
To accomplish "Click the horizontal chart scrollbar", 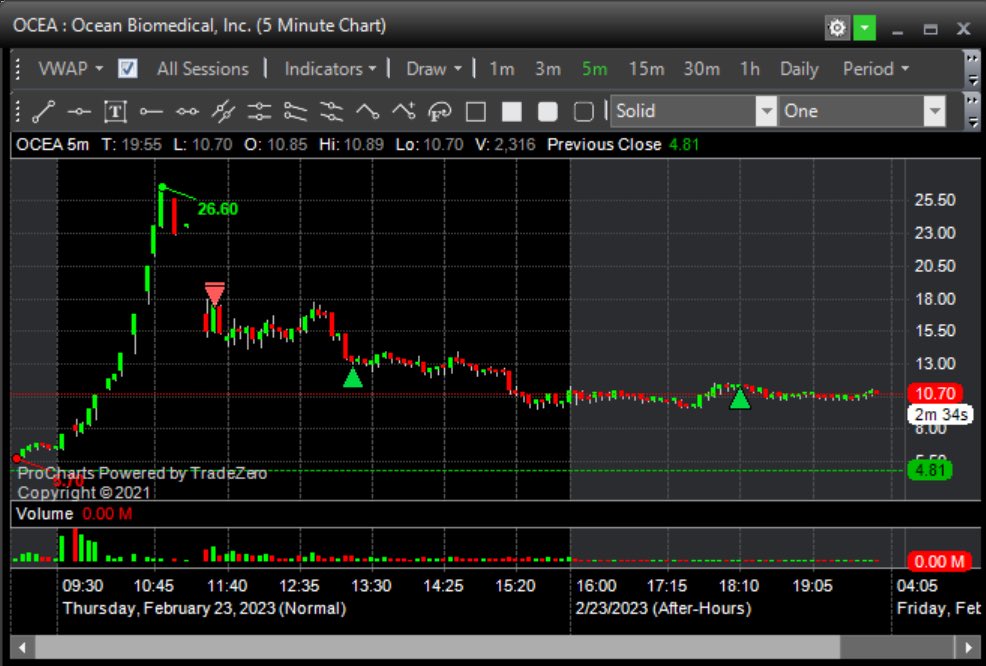I will (430, 648).
